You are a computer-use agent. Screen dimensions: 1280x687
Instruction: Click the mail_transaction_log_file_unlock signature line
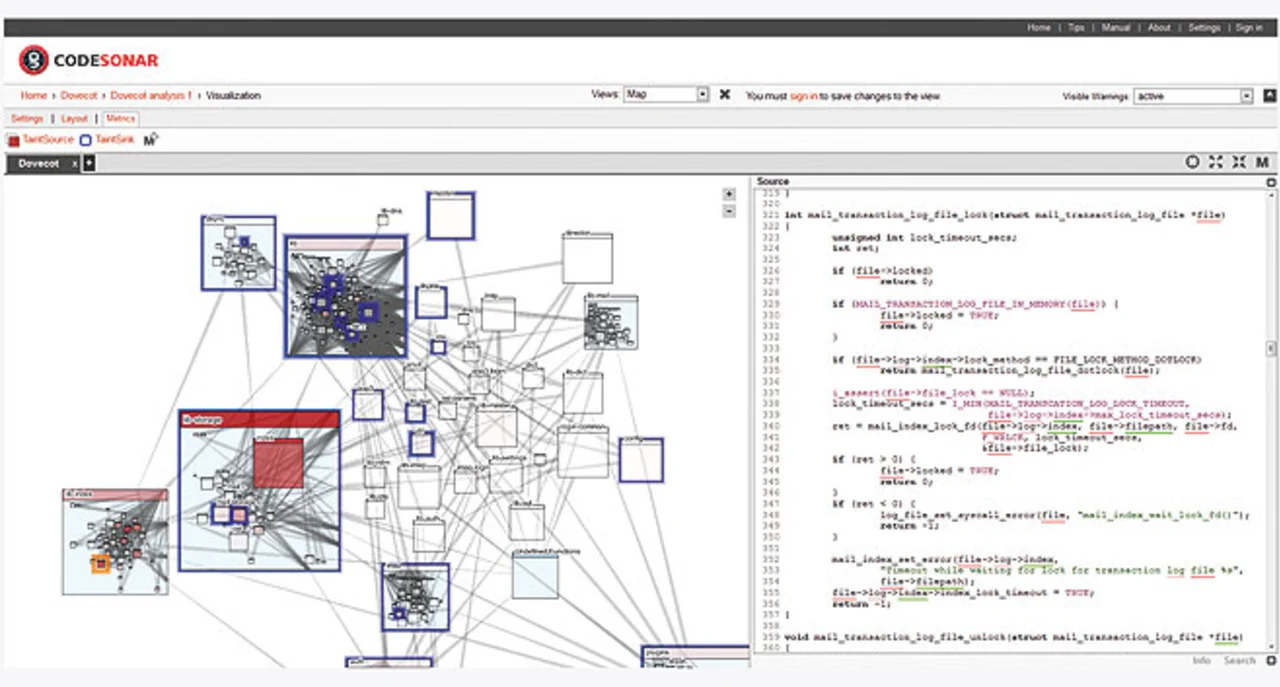(x=1014, y=637)
